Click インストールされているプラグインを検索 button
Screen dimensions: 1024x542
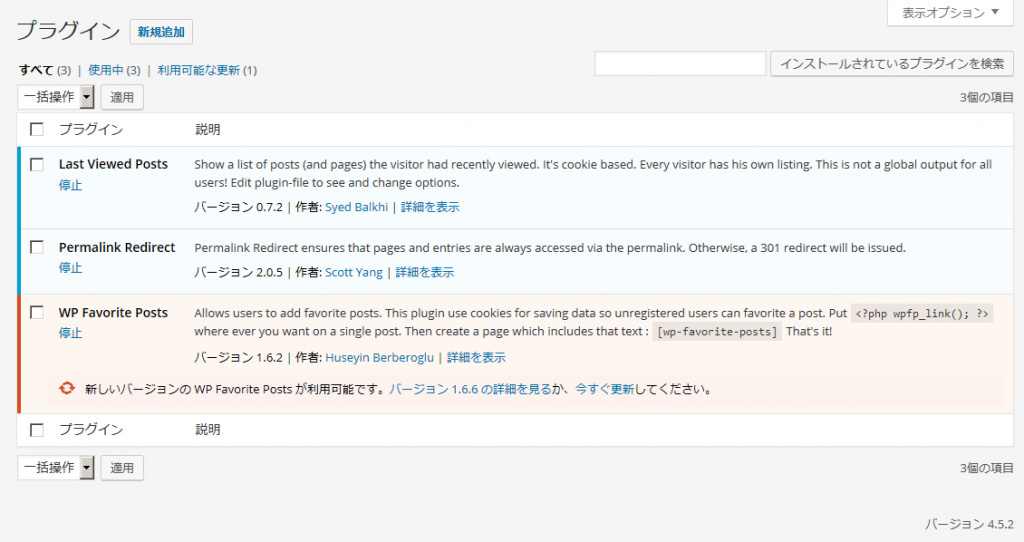pyautogui.click(x=892, y=64)
